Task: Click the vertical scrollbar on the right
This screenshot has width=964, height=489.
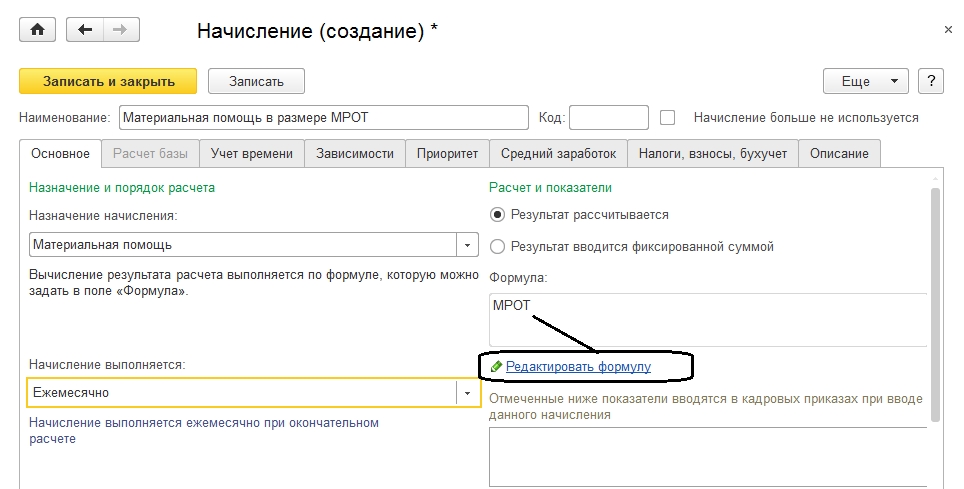Action: tap(935, 300)
